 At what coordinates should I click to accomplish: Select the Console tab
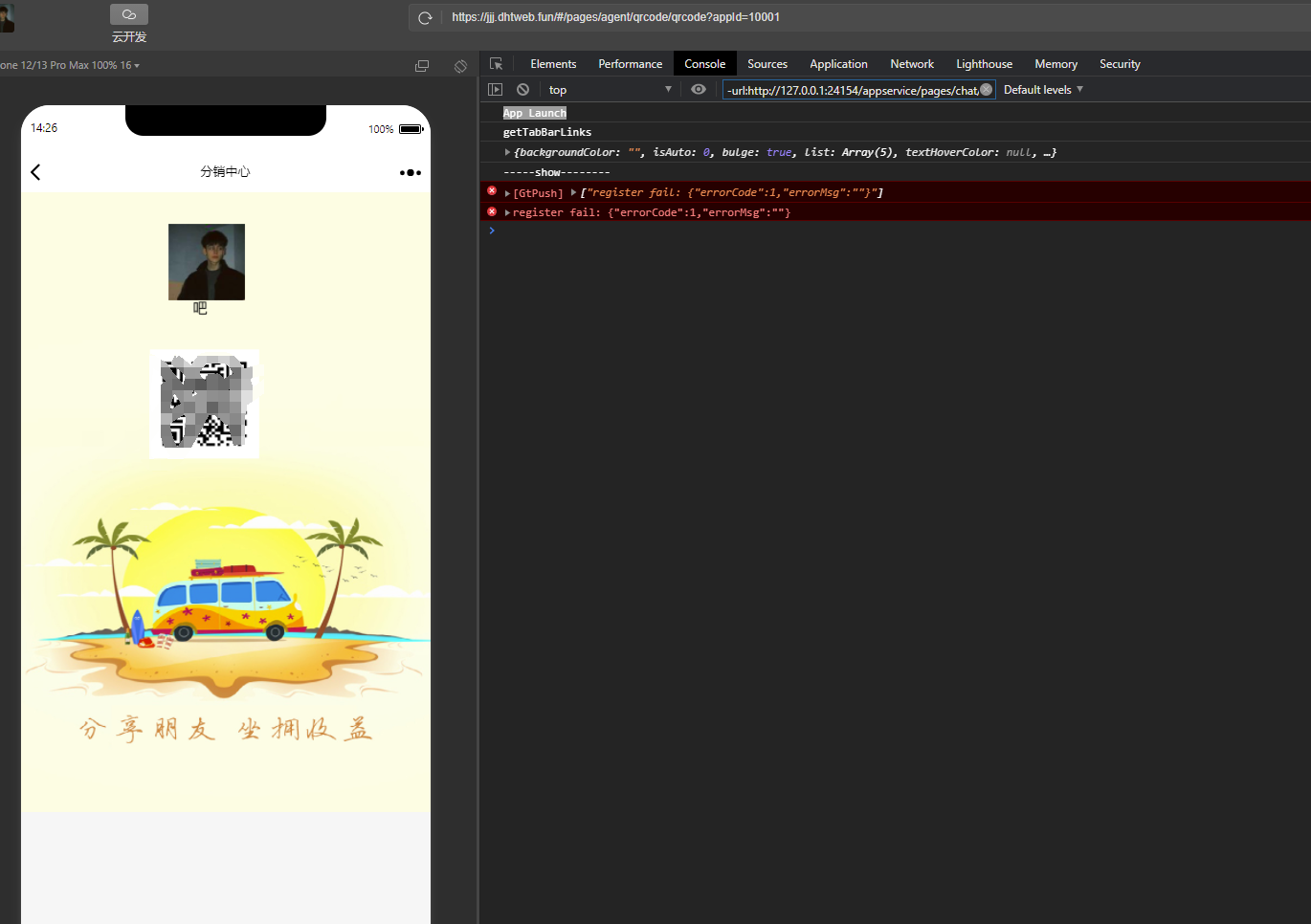coord(705,64)
